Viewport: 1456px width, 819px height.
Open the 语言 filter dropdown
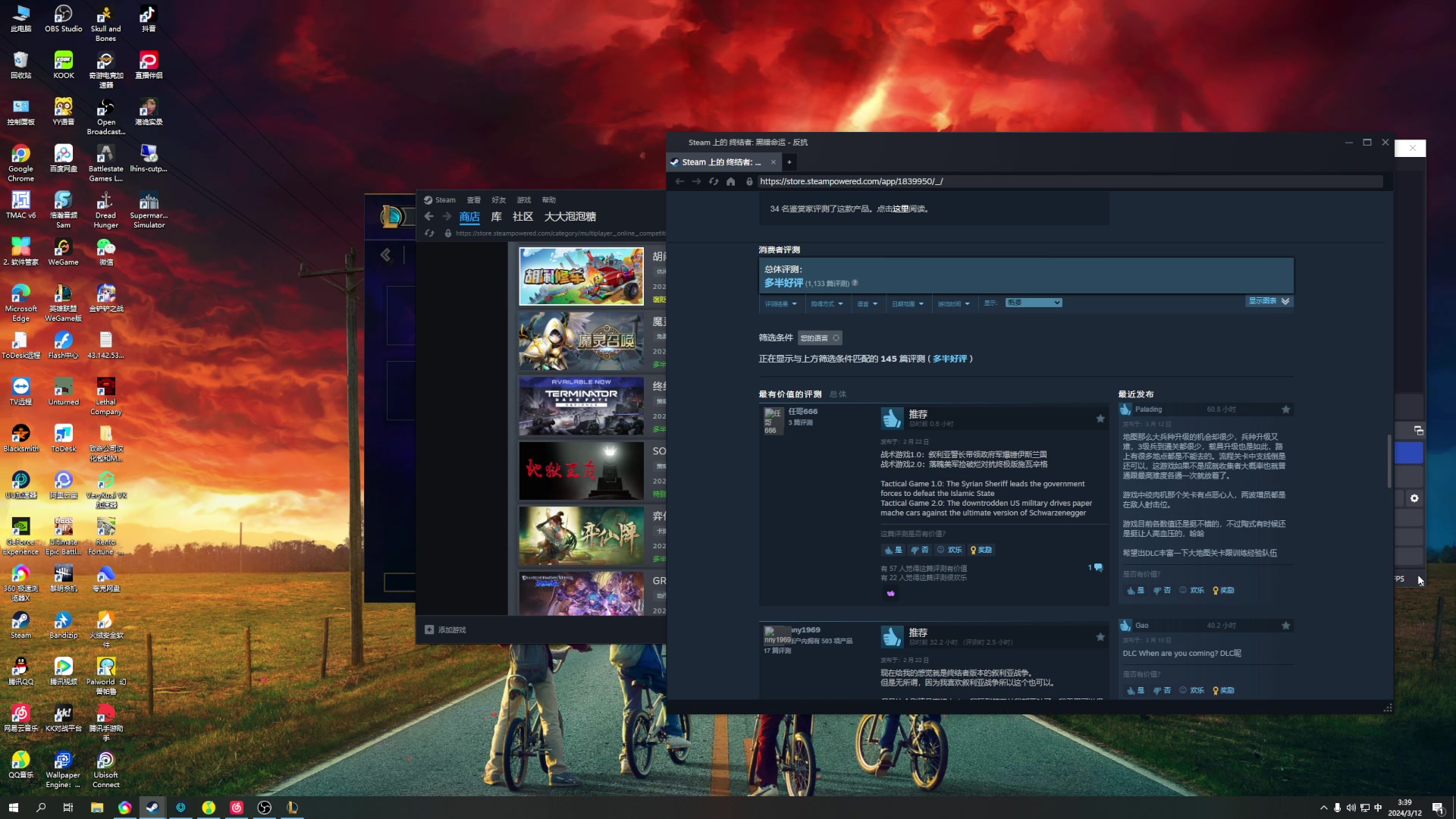867,303
